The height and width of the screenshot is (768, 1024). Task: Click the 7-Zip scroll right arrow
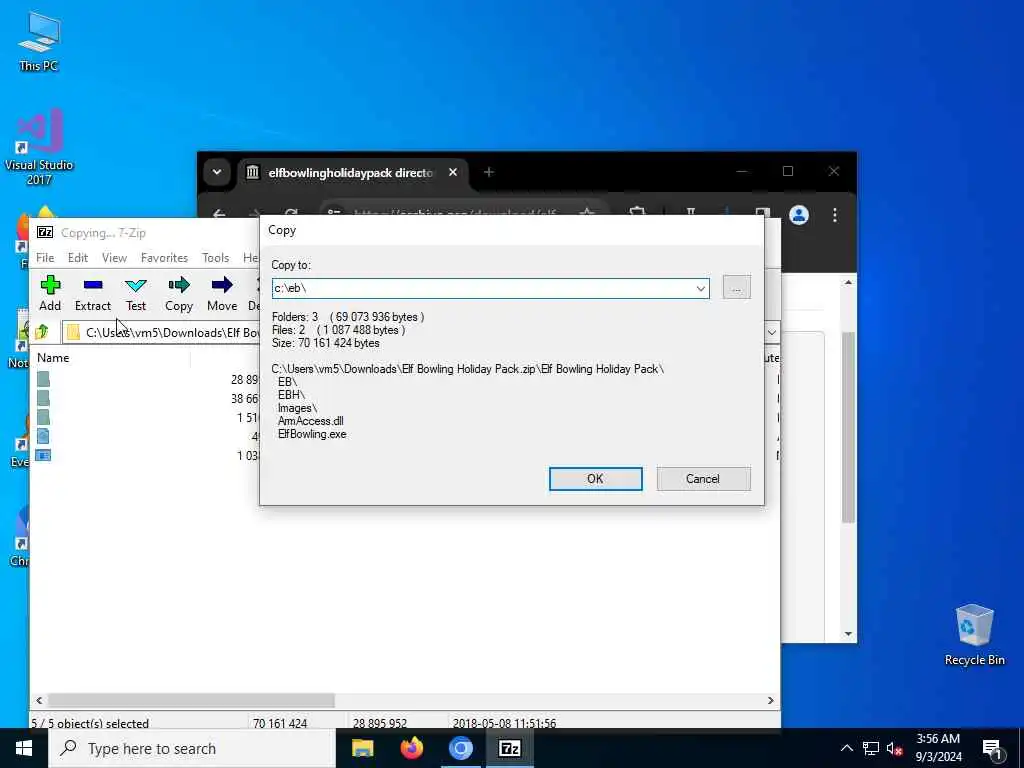[x=771, y=700]
